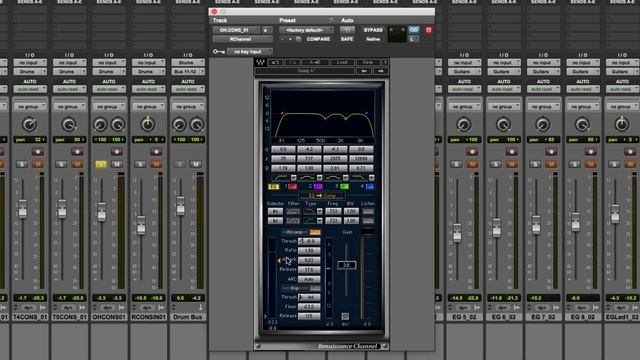Open the no key input dropdown
Screen dimensions: 640x360
point(250,52)
